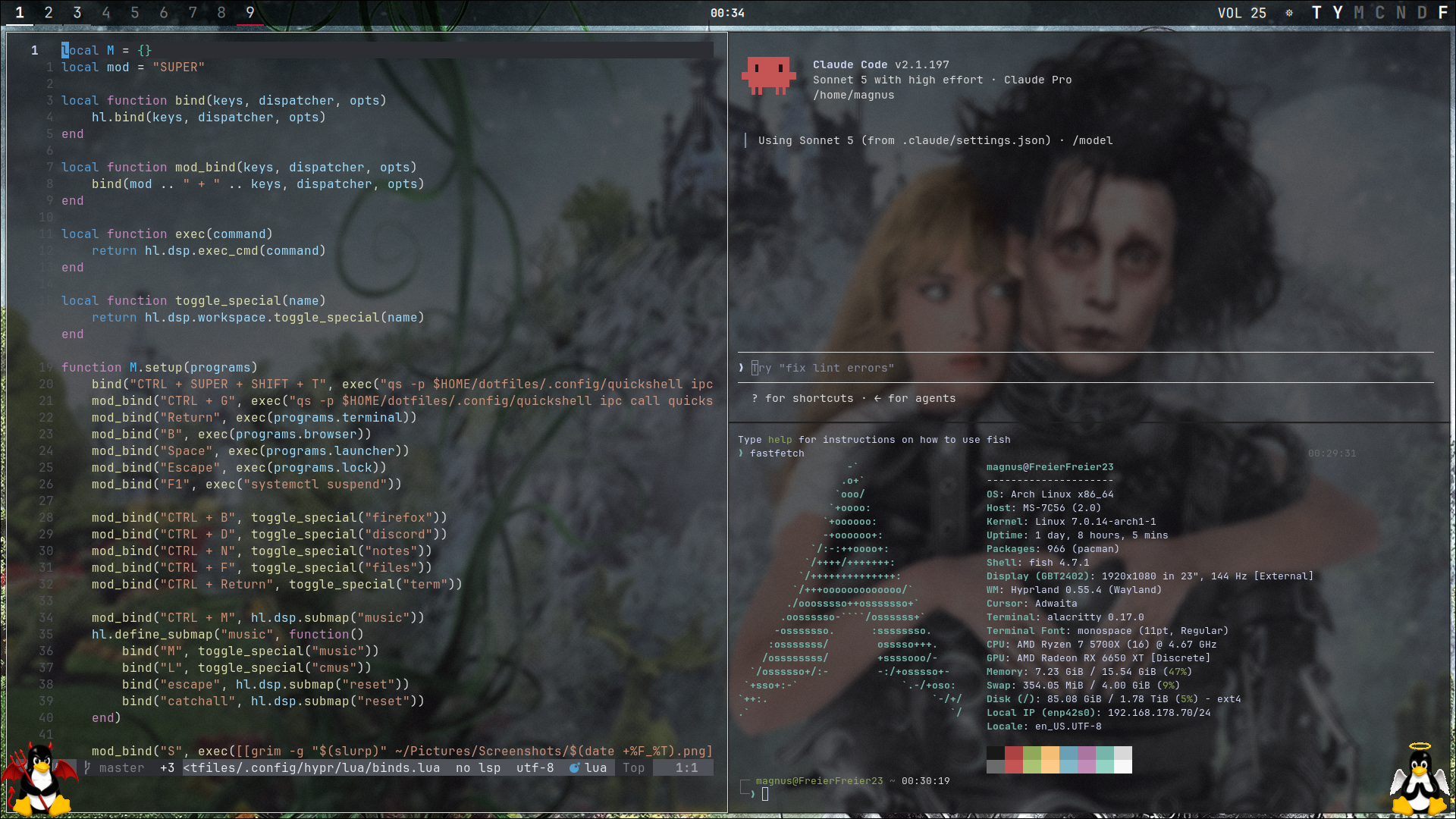Click the "OS: Arch Linux x86_64" line
The height and width of the screenshot is (819, 1456).
point(1050,494)
